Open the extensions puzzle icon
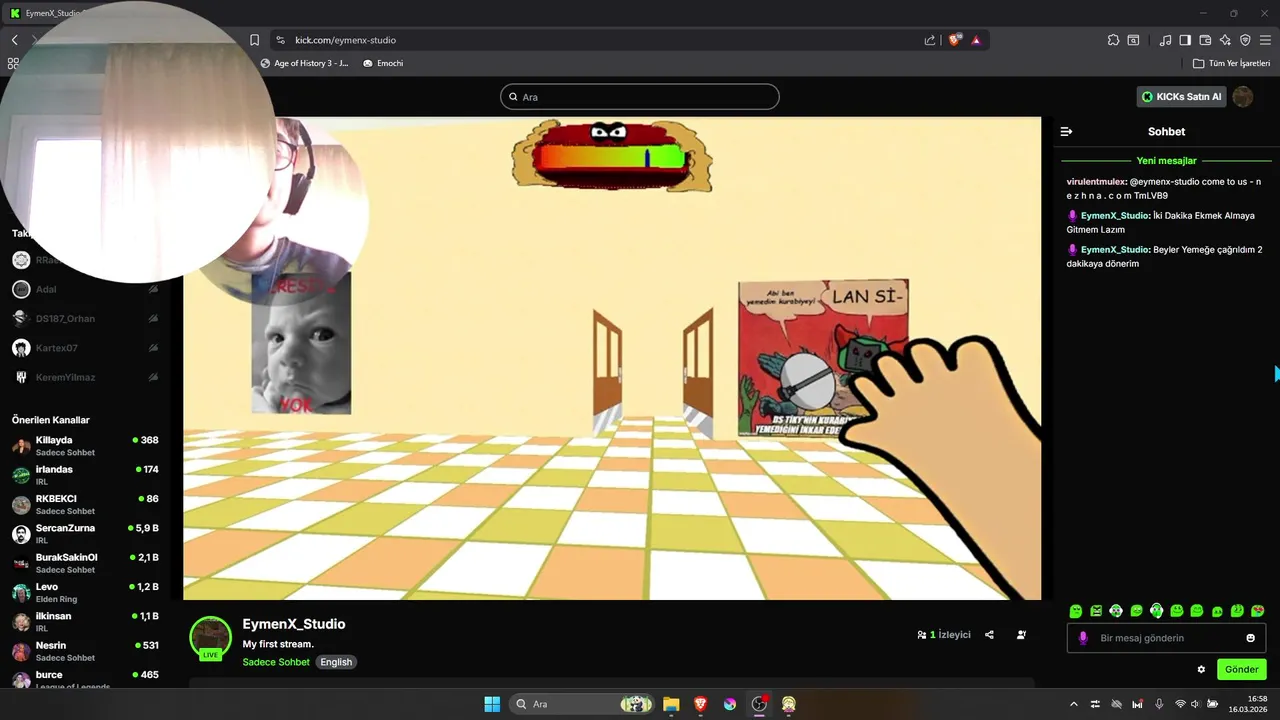Image resolution: width=1280 pixels, height=720 pixels. (x=1113, y=40)
